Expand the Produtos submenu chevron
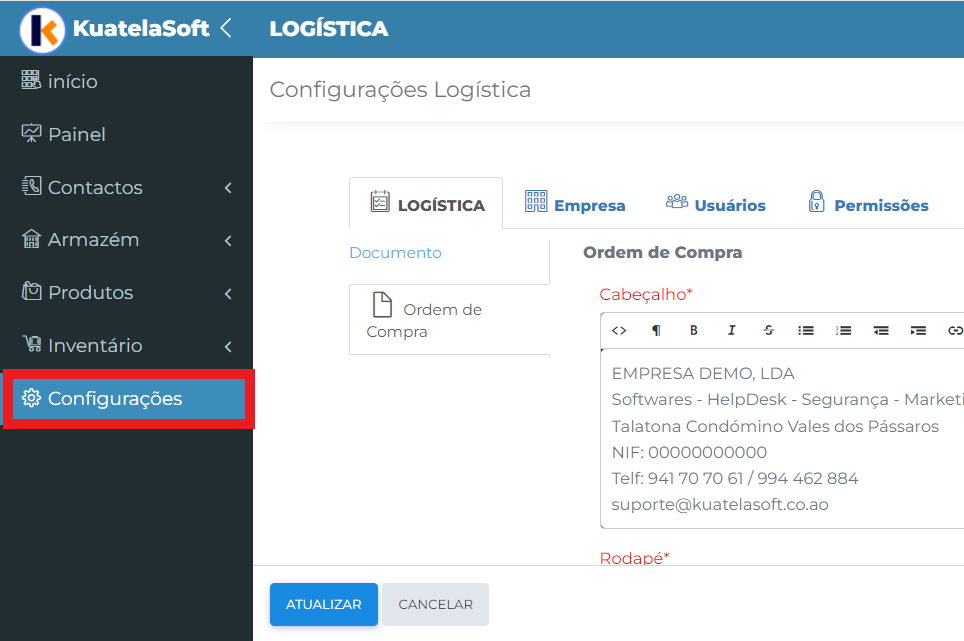Viewport: 964px width, 641px height. pos(228,293)
